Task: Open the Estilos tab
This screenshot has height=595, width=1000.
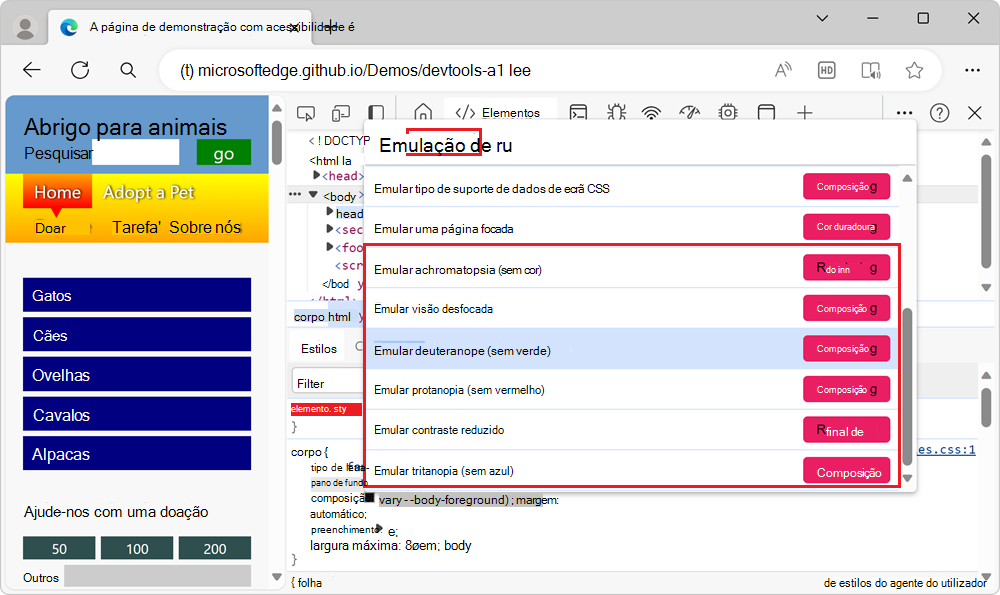Action: (x=319, y=349)
